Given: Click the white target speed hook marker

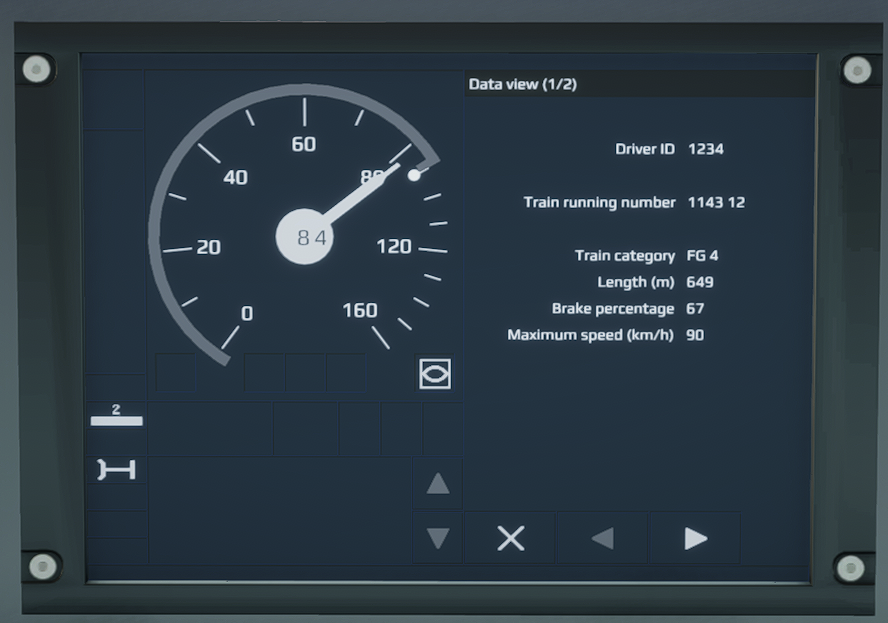Looking at the screenshot, I should pyautogui.click(x=414, y=174).
